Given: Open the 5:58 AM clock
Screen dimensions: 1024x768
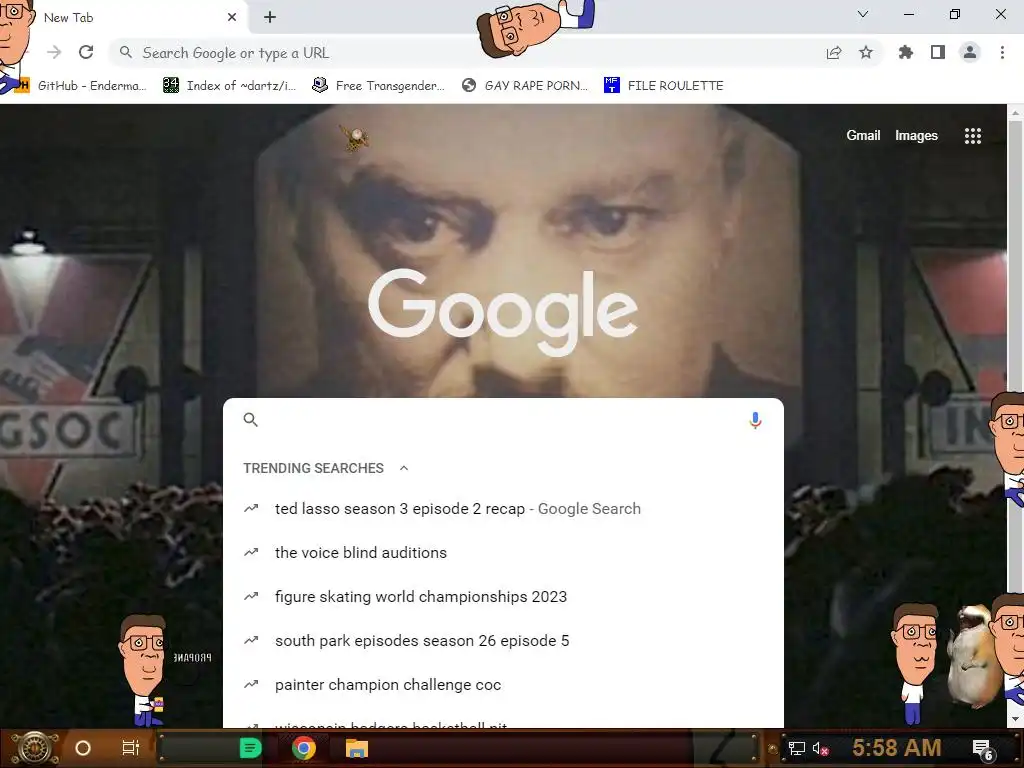Looking at the screenshot, I should coord(897,748).
